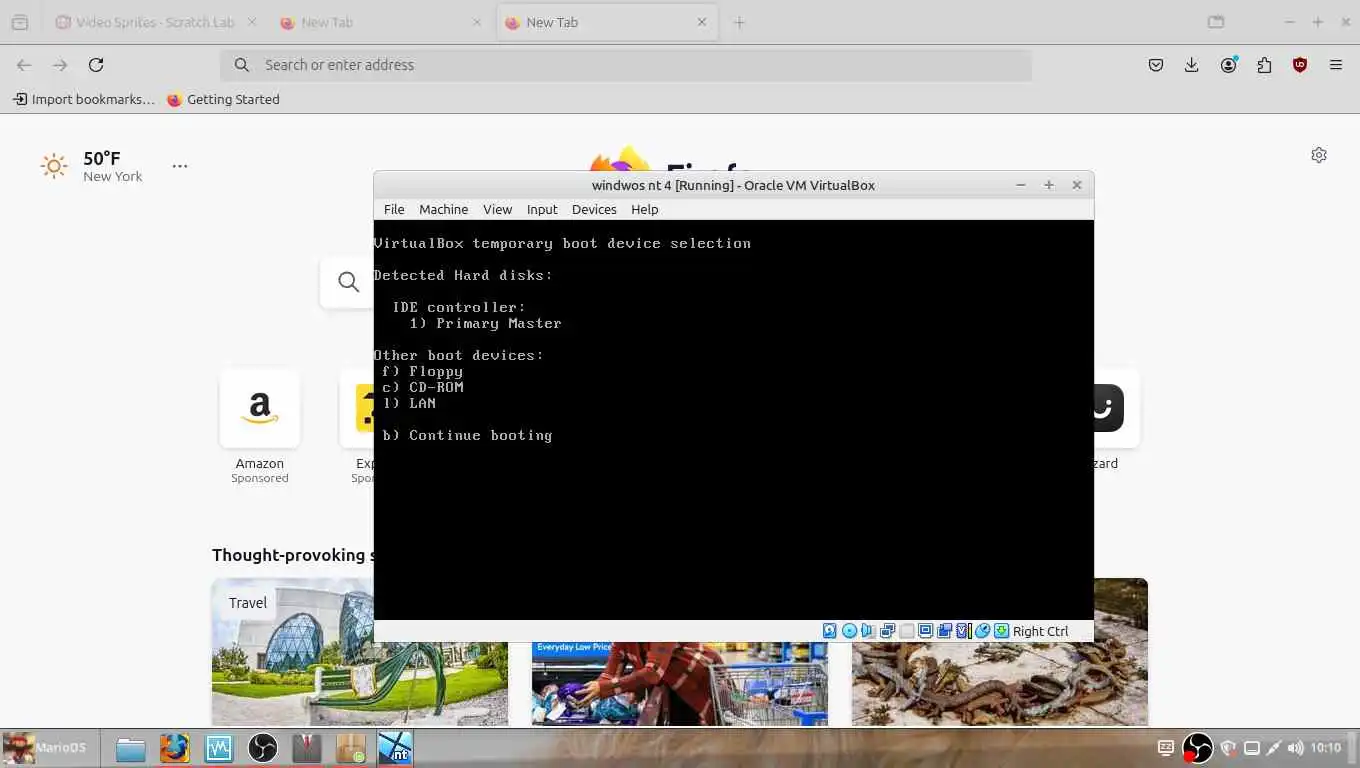Open the Help menu in VirtualBox
The width and height of the screenshot is (1360, 768).
point(645,209)
